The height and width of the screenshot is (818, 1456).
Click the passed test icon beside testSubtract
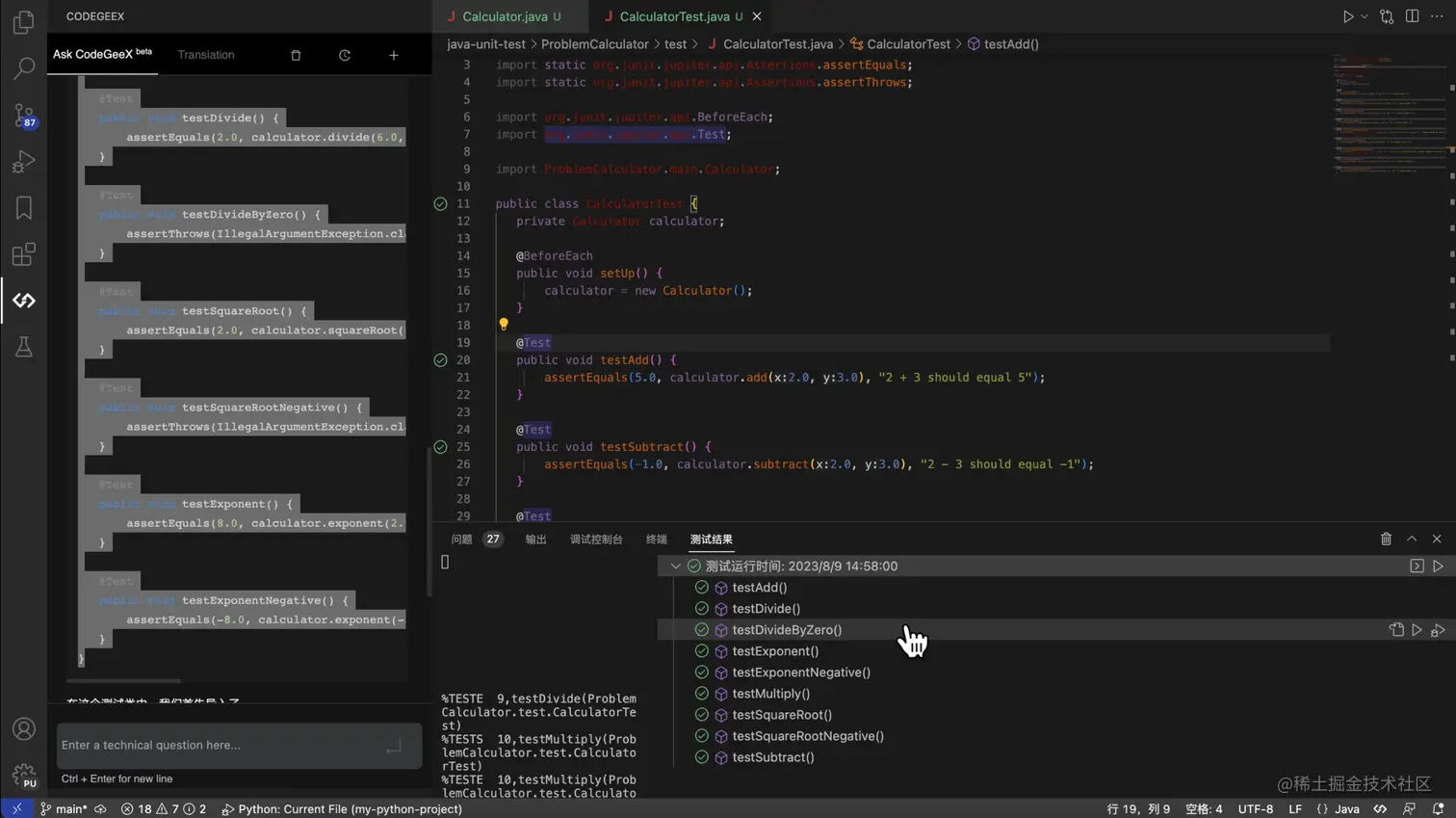[x=440, y=447]
